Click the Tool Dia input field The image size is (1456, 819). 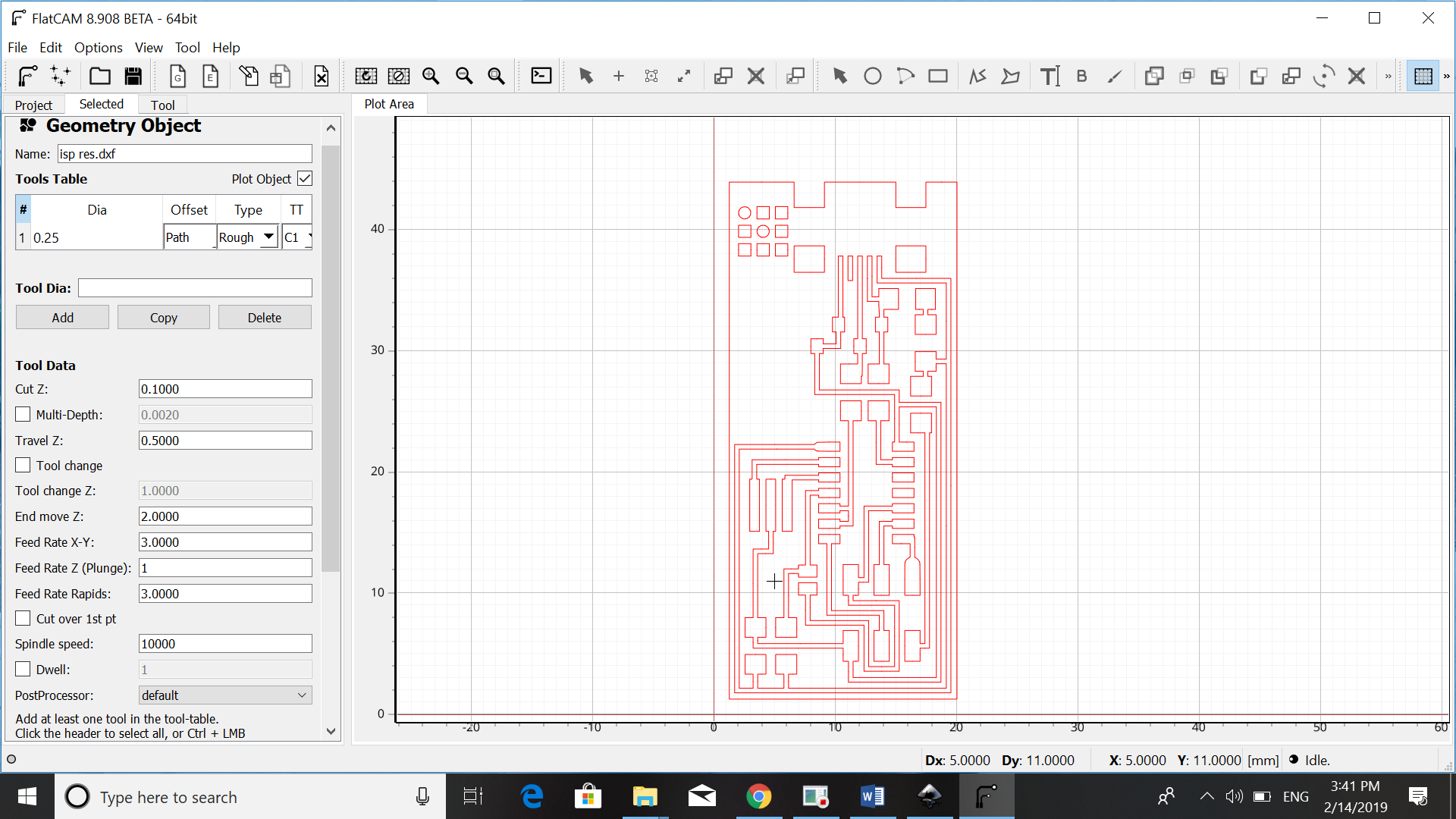click(195, 288)
